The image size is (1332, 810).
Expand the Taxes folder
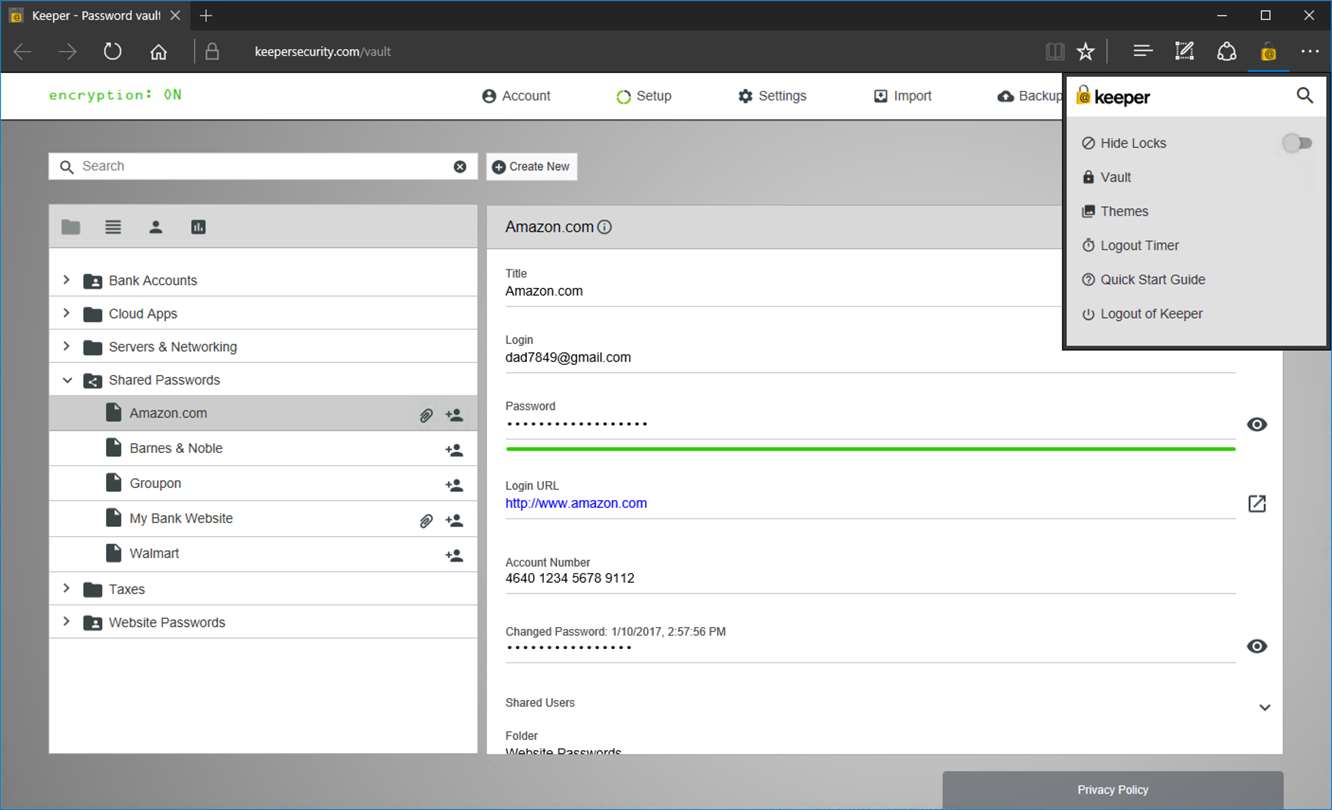[x=67, y=588]
